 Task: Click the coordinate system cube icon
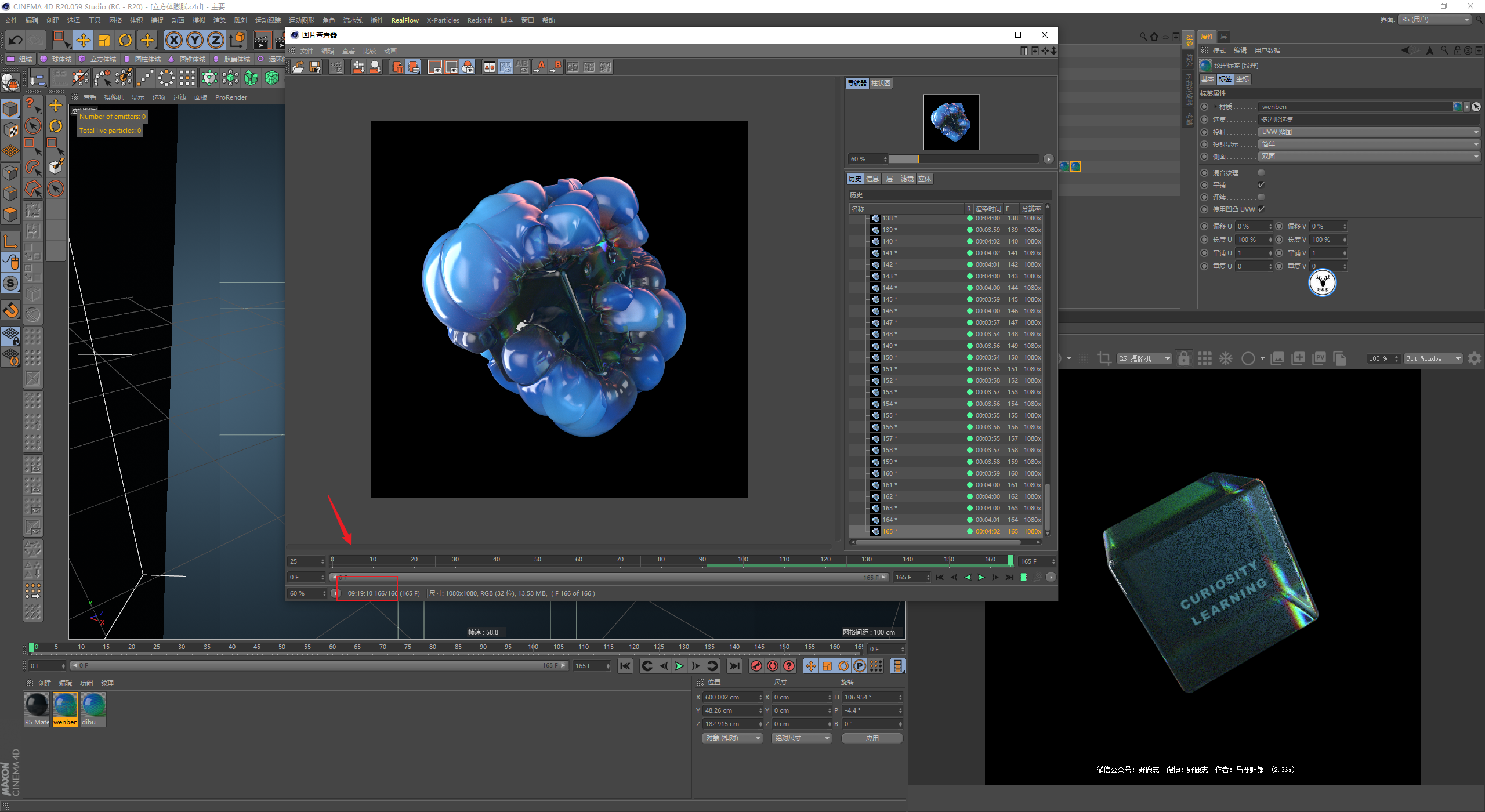tap(237, 40)
